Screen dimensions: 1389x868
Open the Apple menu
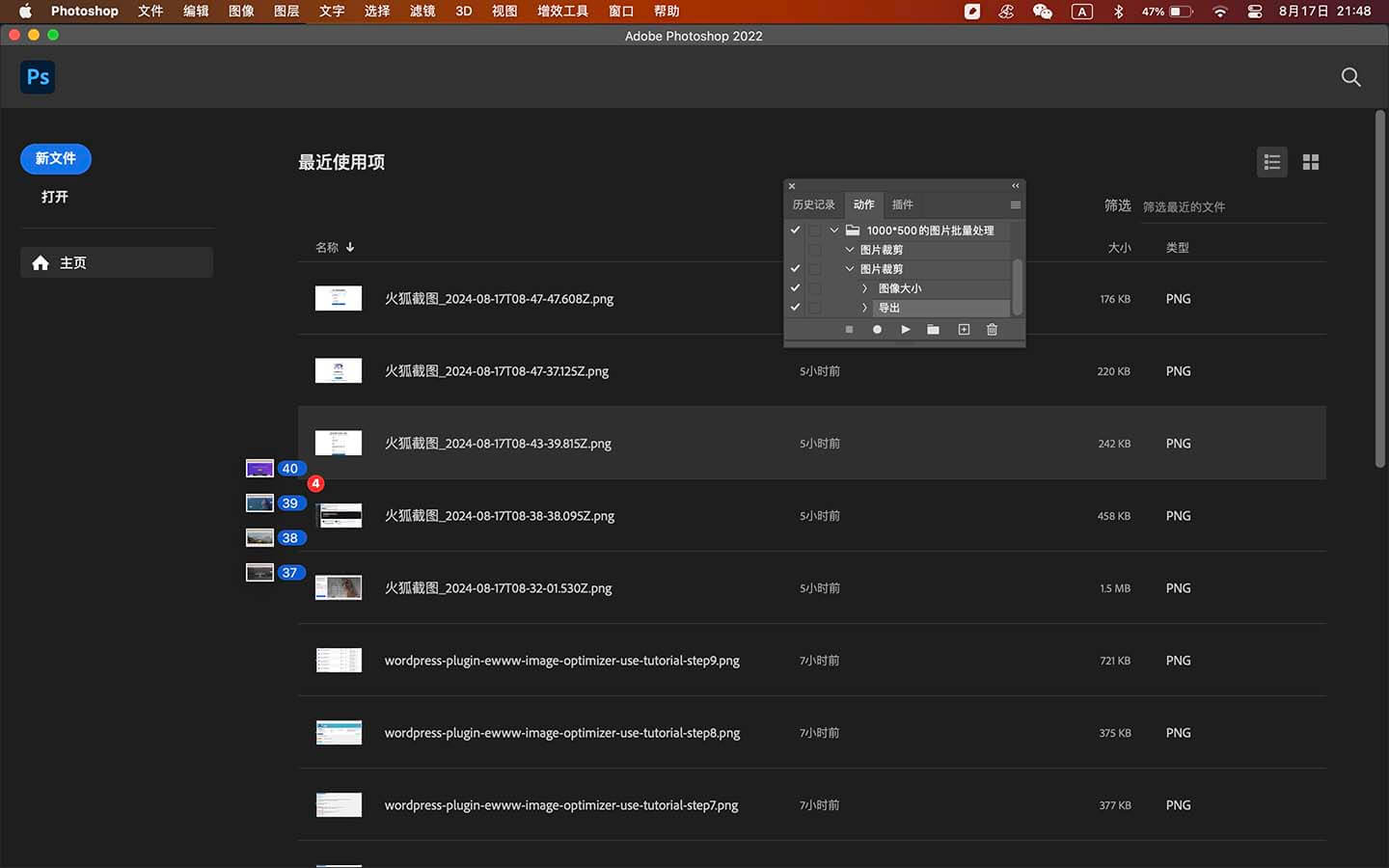tap(26, 11)
